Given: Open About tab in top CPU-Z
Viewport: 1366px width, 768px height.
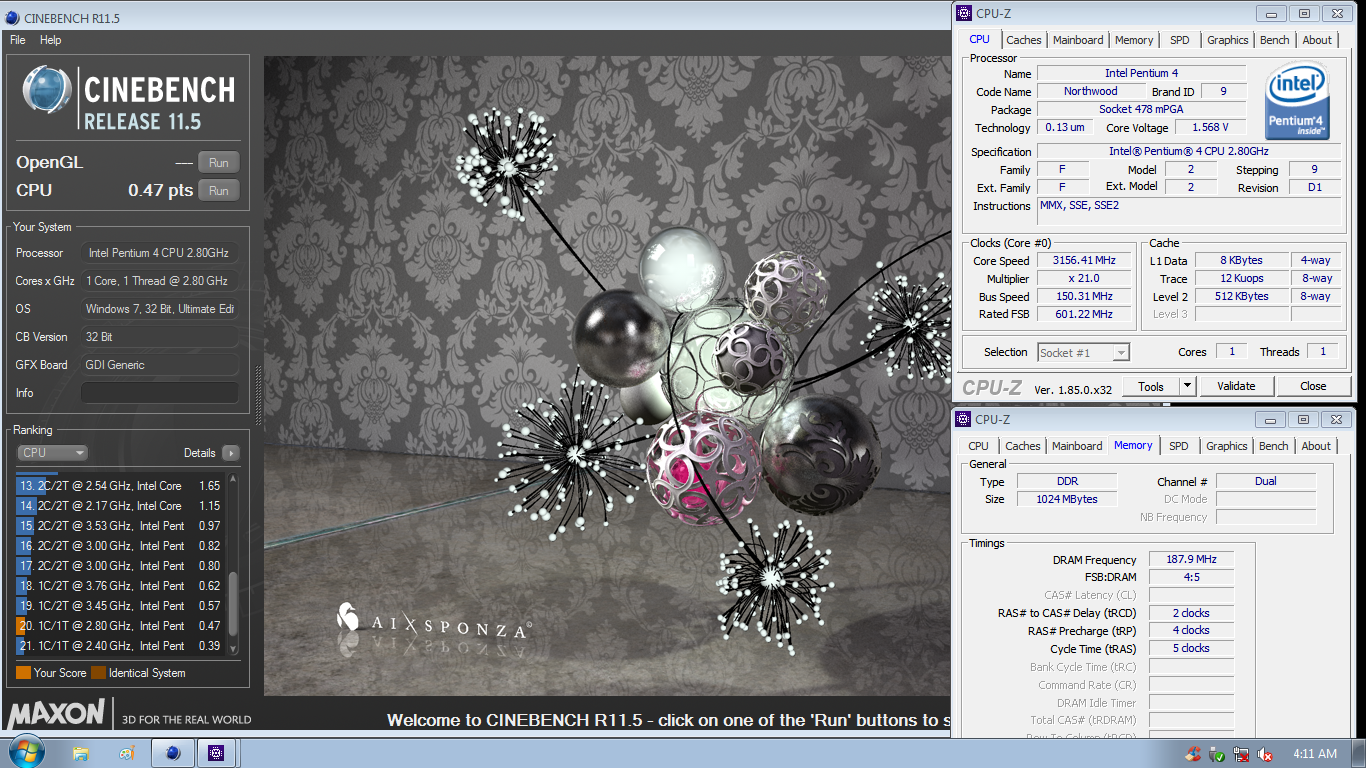Looking at the screenshot, I should pyautogui.click(x=1317, y=40).
